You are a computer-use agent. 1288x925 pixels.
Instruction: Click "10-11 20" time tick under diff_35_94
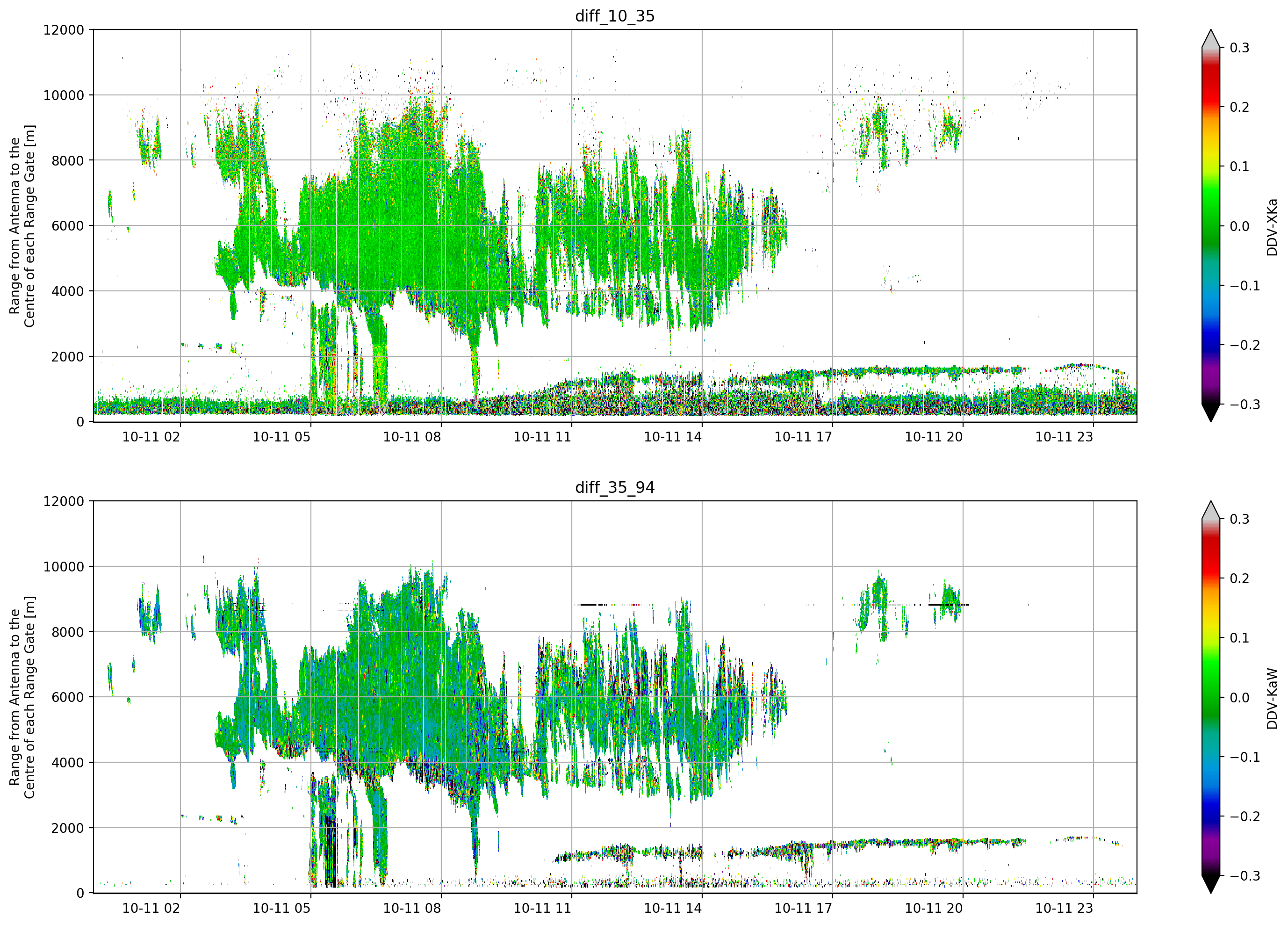coord(934,909)
